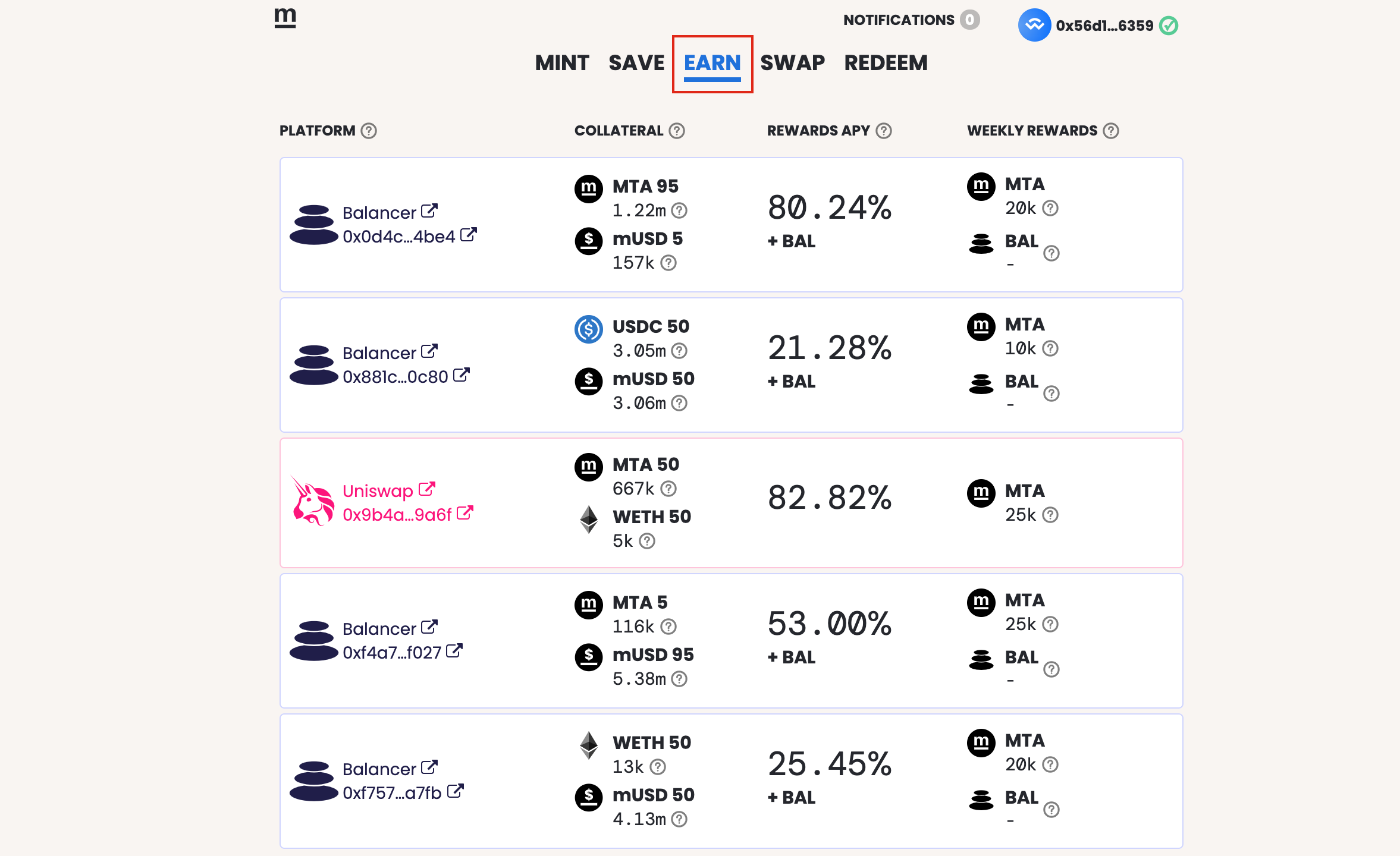Screen dimensions: 1400x856
Task: Click help icon beside 25k Uniswap reward
Action: tap(1050, 515)
